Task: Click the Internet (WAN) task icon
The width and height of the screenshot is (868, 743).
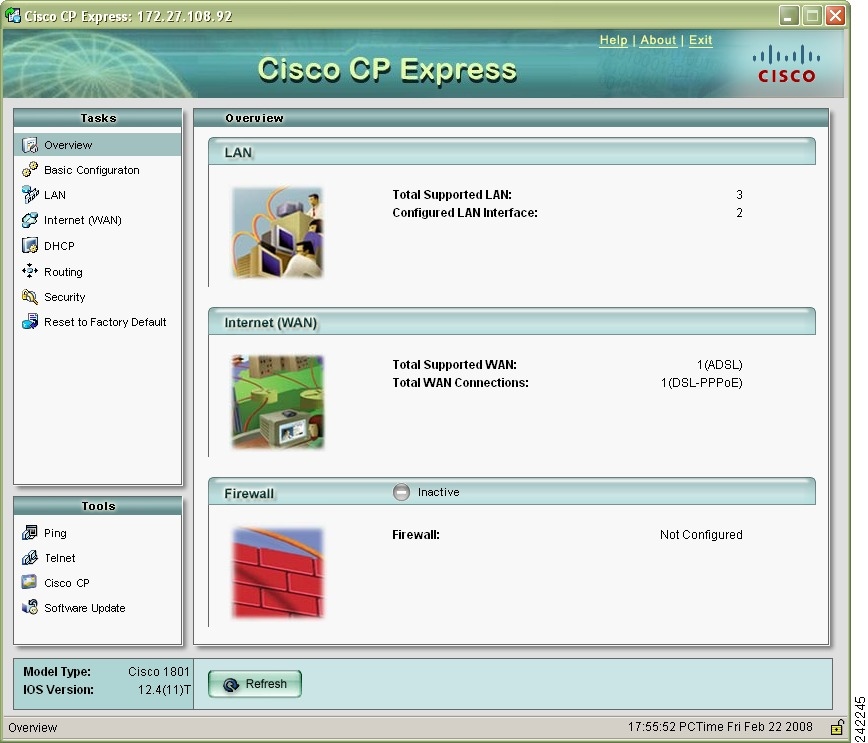Action: [x=30, y=220]
